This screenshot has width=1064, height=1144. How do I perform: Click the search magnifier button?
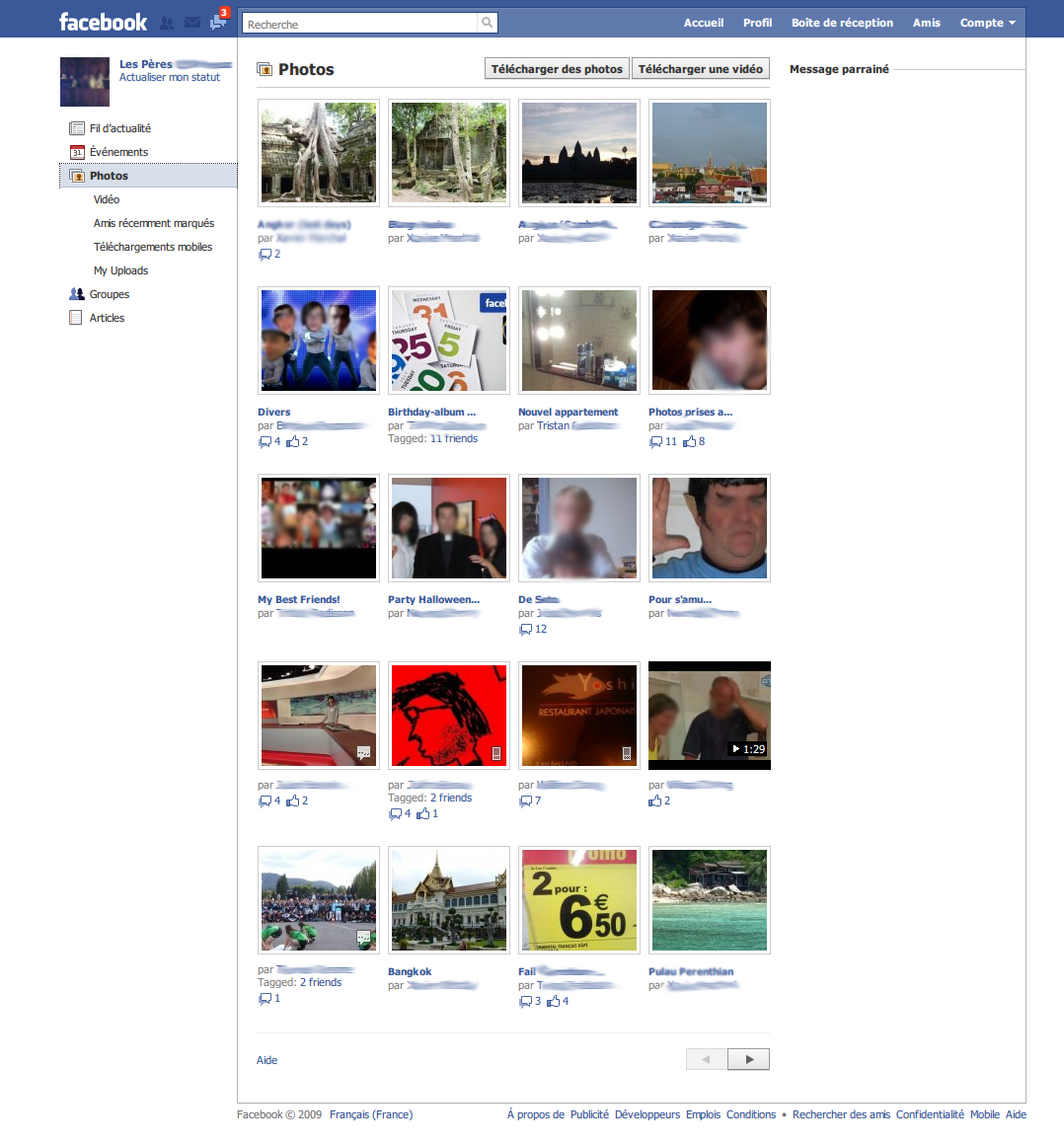(488, 23)
